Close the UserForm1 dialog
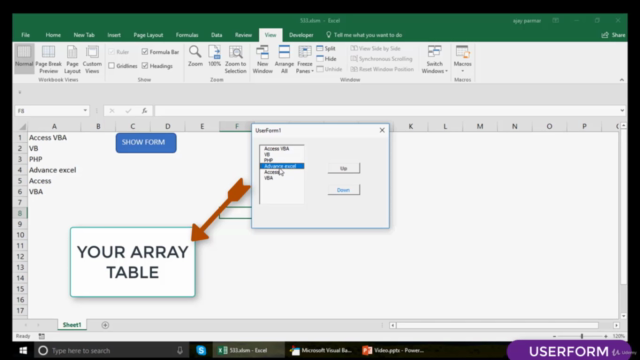The image size is (640, 360). pos(382,130)
